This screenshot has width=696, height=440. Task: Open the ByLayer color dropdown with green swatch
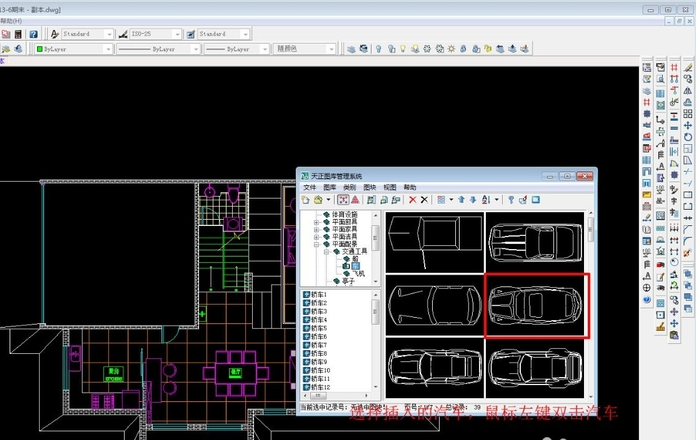click(73, 49)
